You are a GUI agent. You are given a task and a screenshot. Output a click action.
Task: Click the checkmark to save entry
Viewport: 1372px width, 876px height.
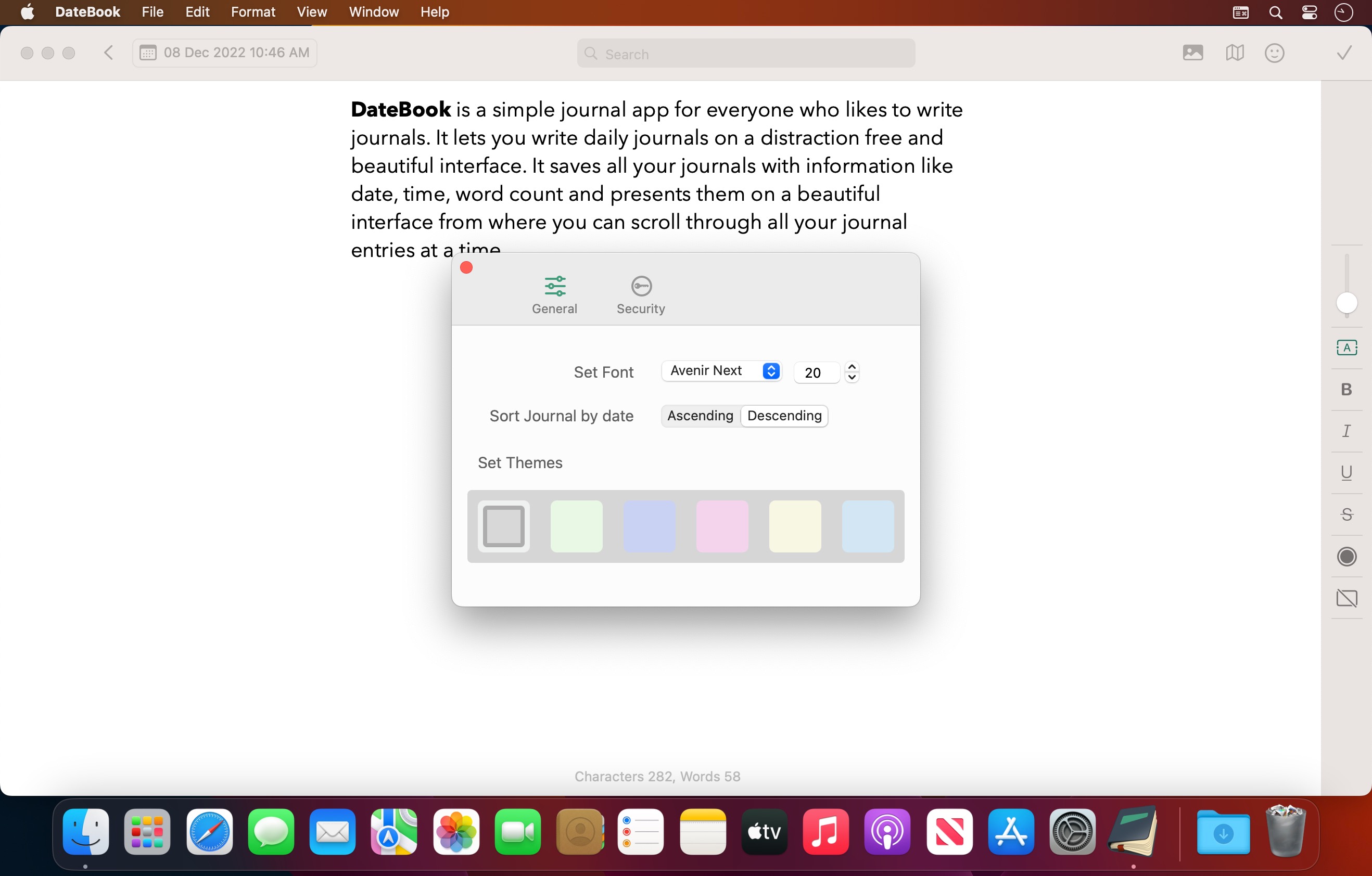coord(1344,53)
